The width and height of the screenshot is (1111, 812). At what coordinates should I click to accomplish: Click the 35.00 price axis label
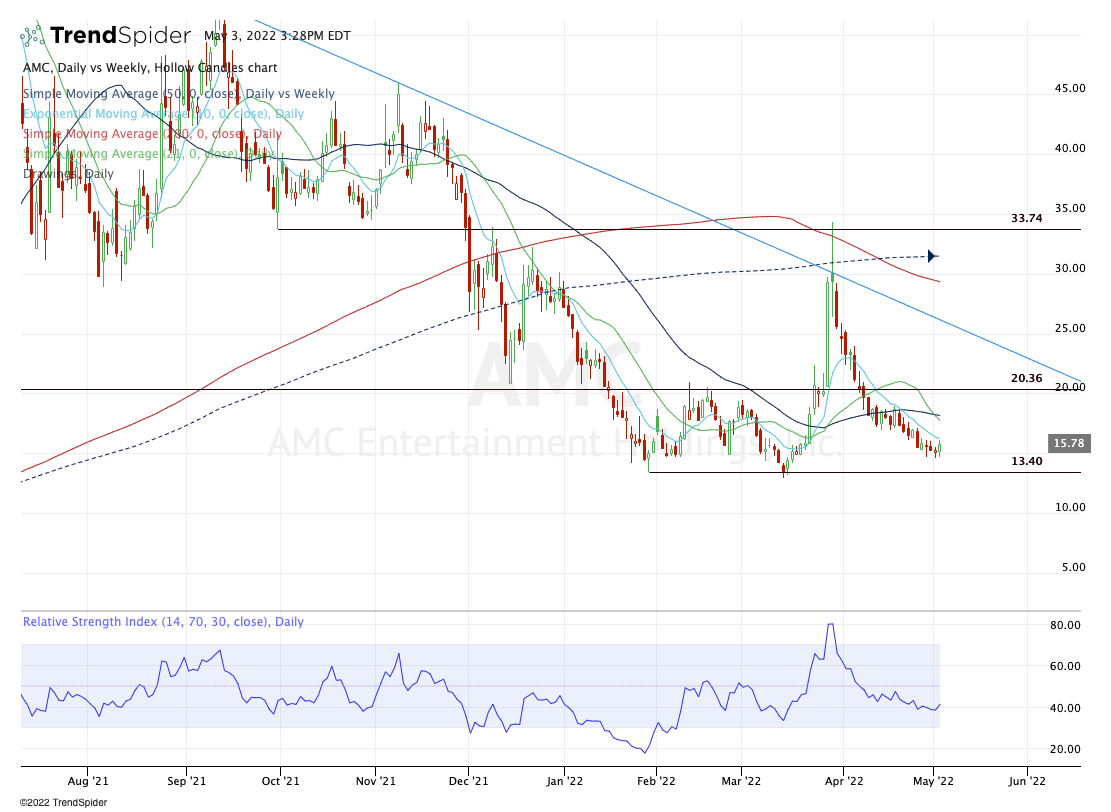click(1070, 208)
